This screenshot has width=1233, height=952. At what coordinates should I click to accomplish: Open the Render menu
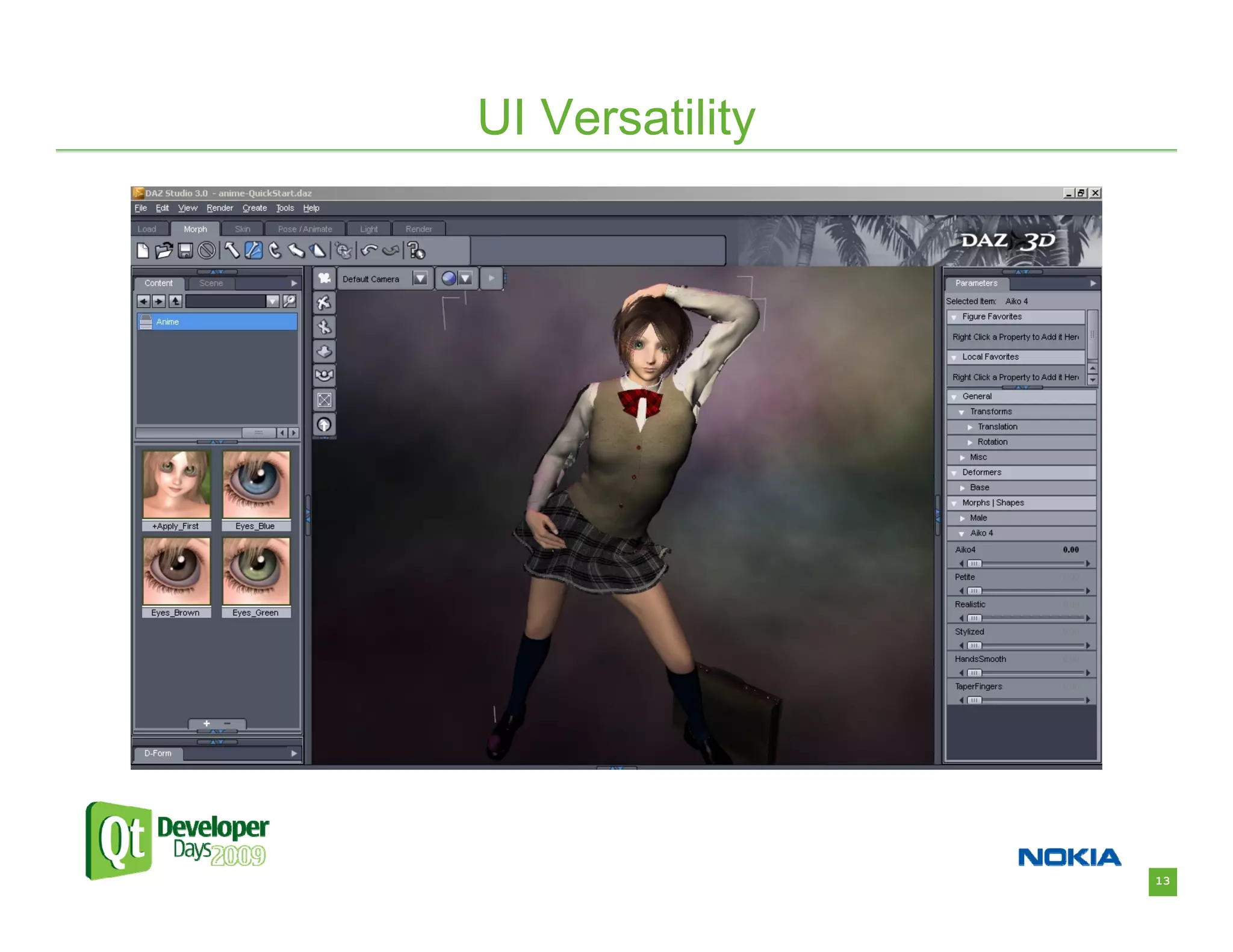(220, 208)
